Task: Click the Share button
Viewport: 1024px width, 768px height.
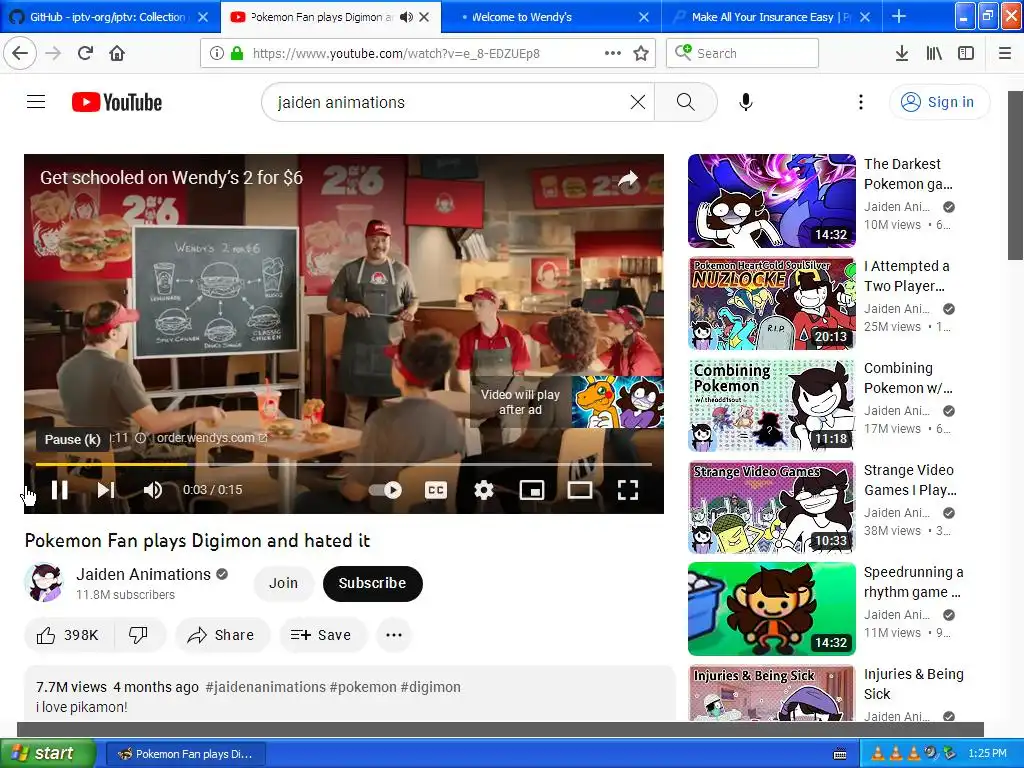Action: click(222, 635)
